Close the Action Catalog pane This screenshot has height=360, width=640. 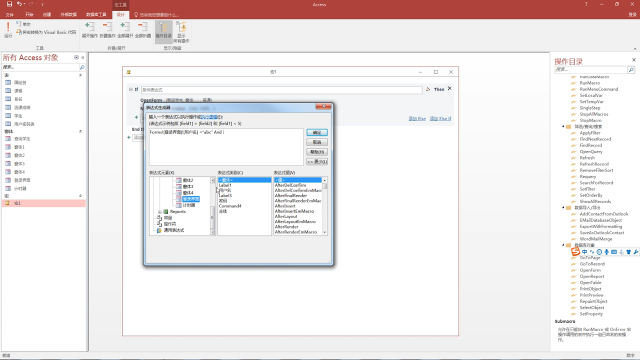tap(633, 60)
